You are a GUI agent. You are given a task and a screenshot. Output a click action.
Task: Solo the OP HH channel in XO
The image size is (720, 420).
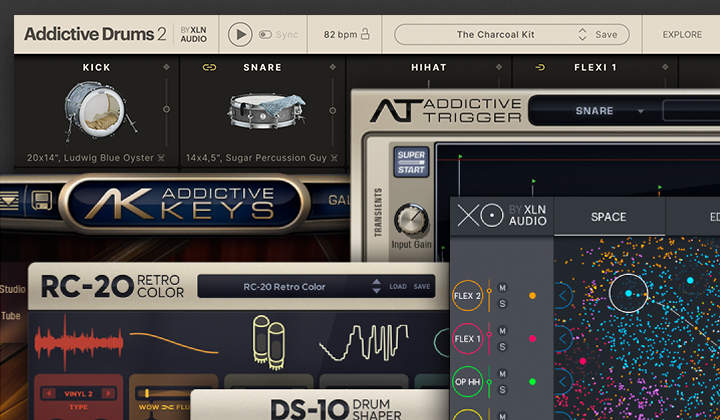click(x=502, y=390)
